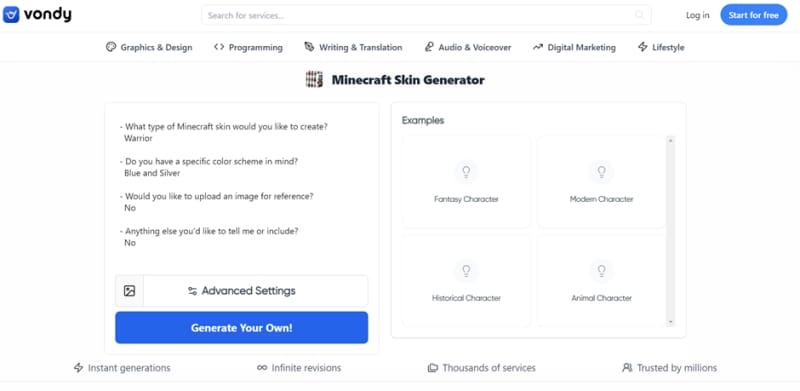Click the Fantasy Character lightbulb icon

point(466,172)
